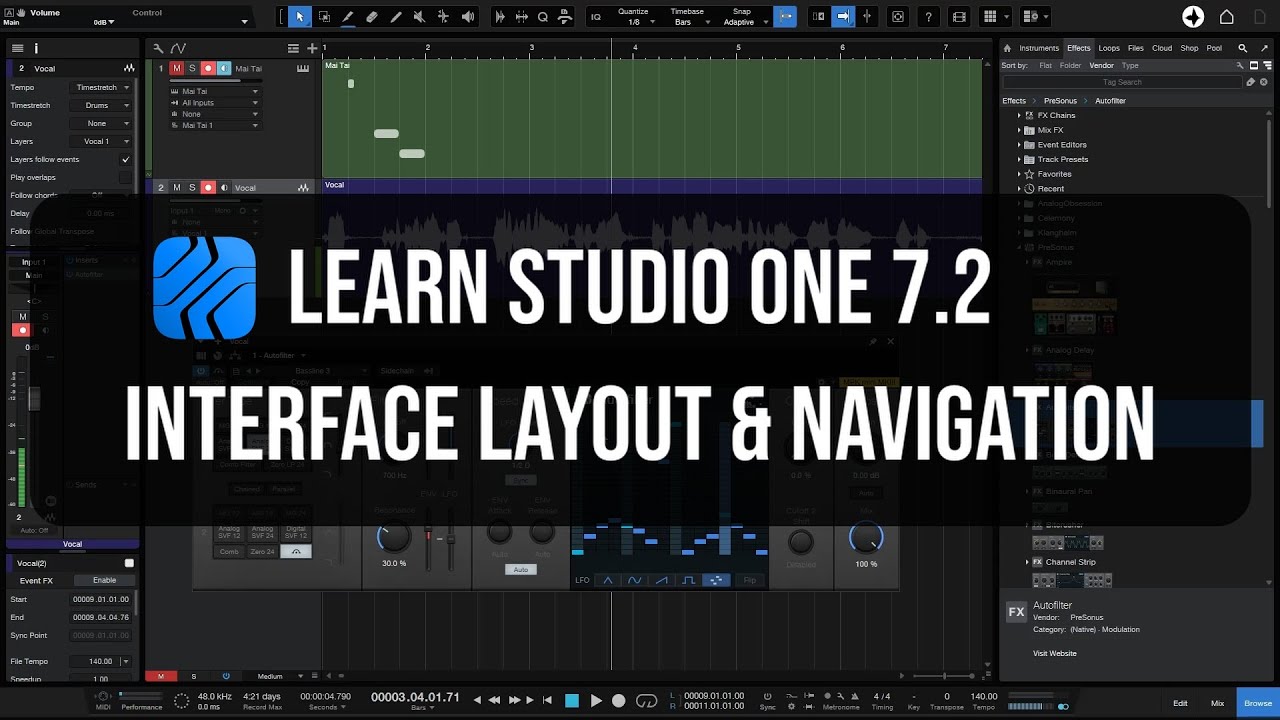Open browser search magnifier icon
The image size is (1280, 720).
1243,48
